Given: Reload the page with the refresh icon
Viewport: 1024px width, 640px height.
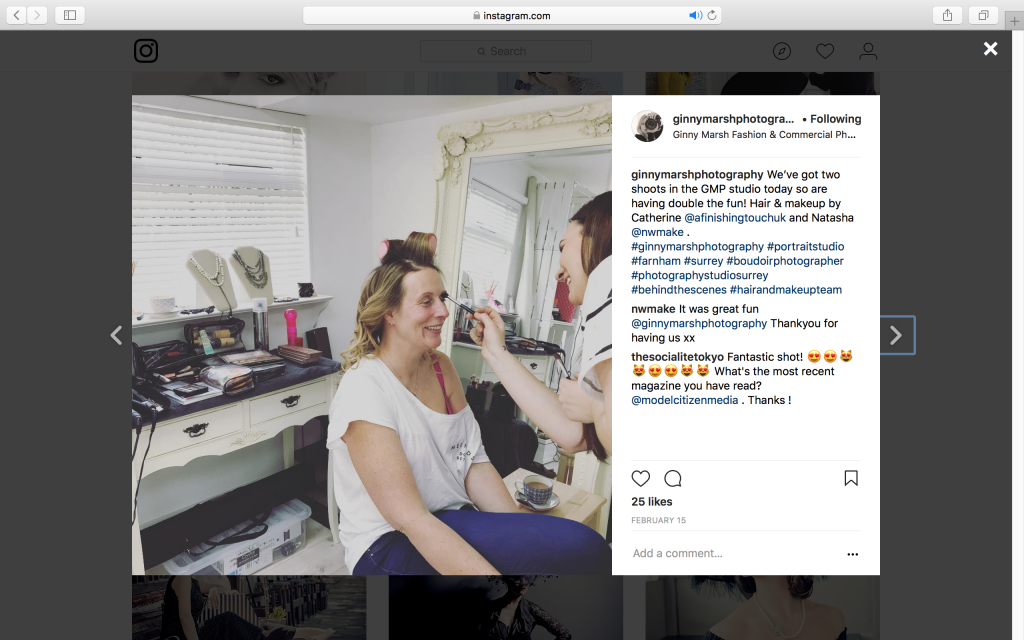Looking at the screenshot, I should (712, 15).
